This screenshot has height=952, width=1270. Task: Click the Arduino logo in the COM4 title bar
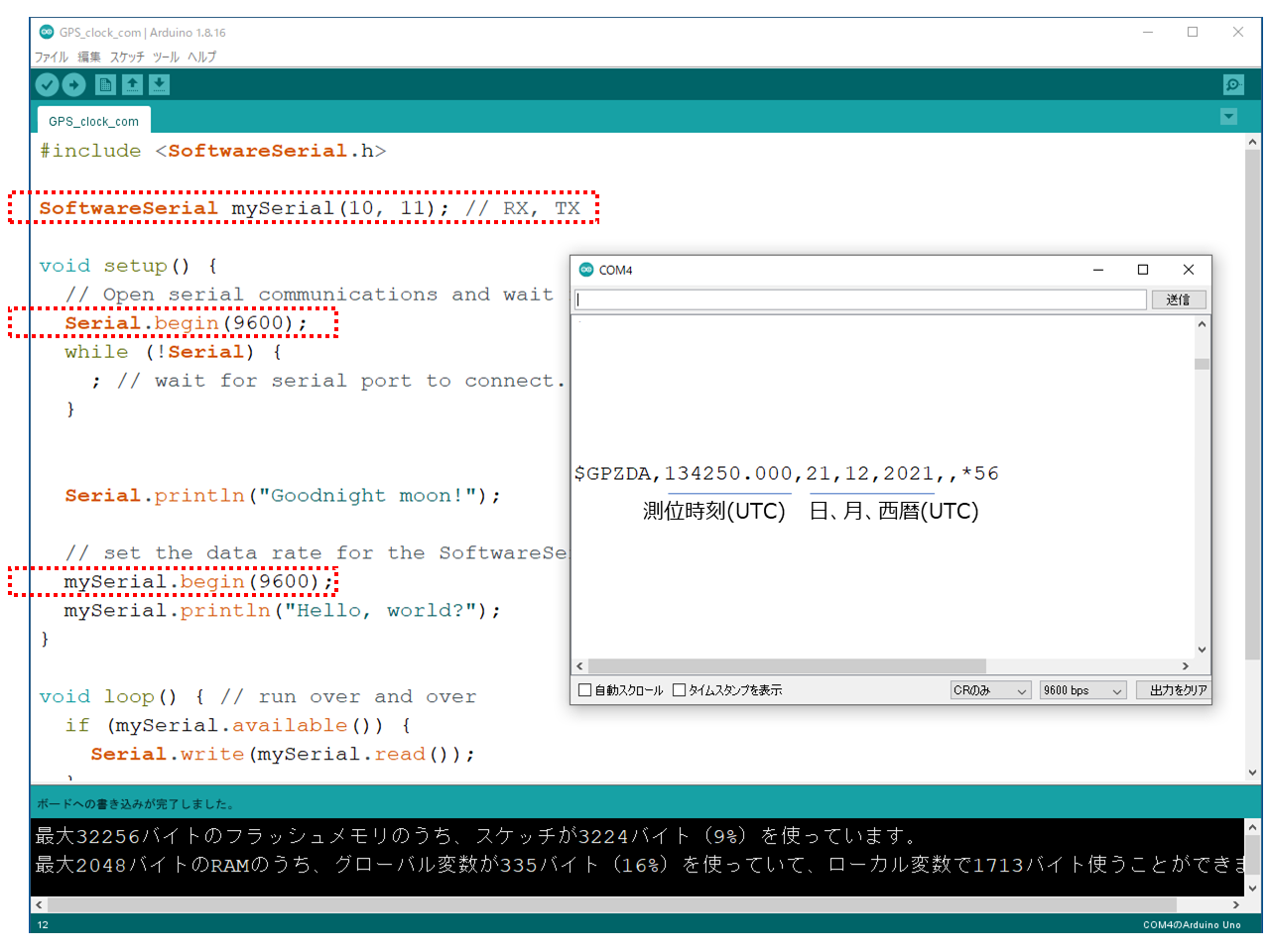click(x=584, y=269)
